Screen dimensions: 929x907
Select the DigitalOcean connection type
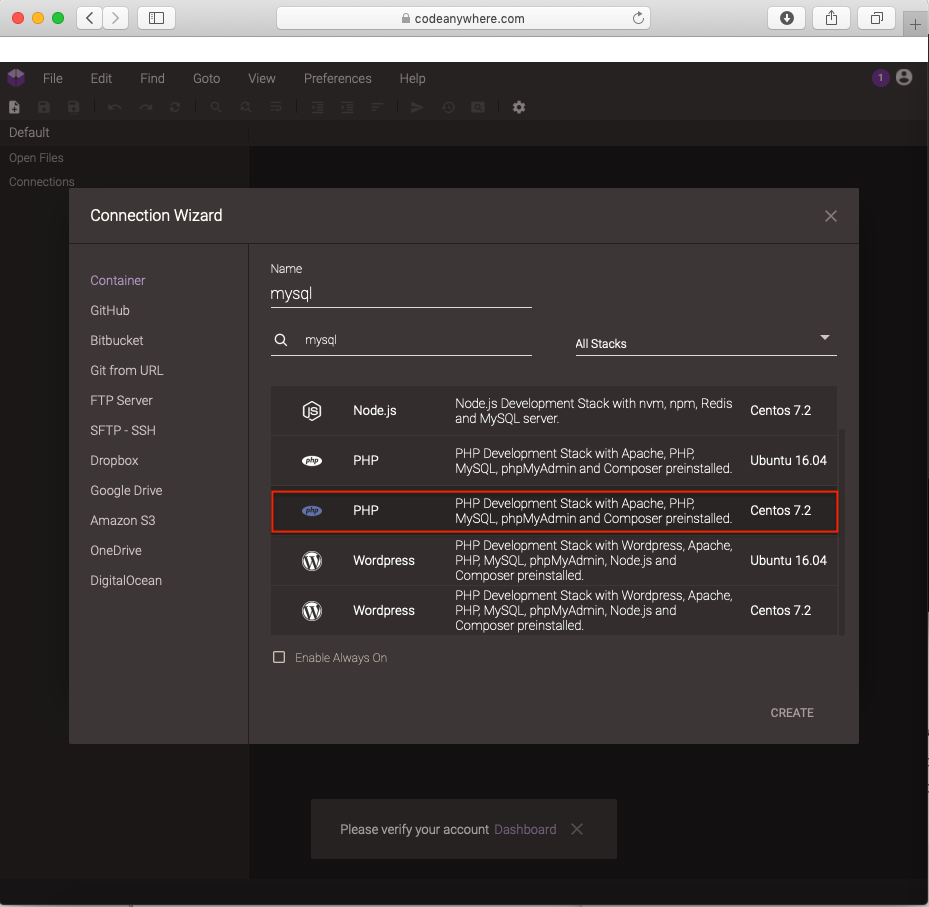coord(126,581)
